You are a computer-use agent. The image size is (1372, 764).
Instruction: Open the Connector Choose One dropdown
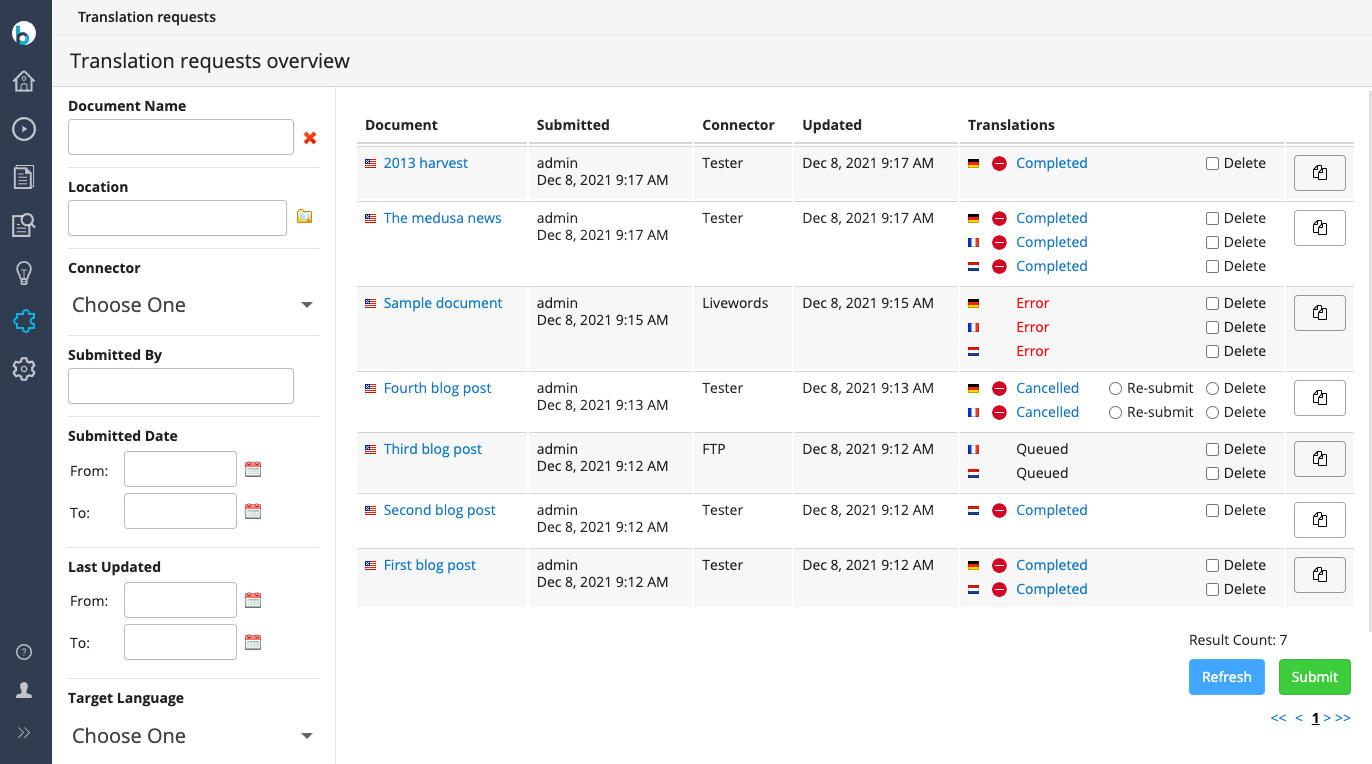(x=192, y=305)
